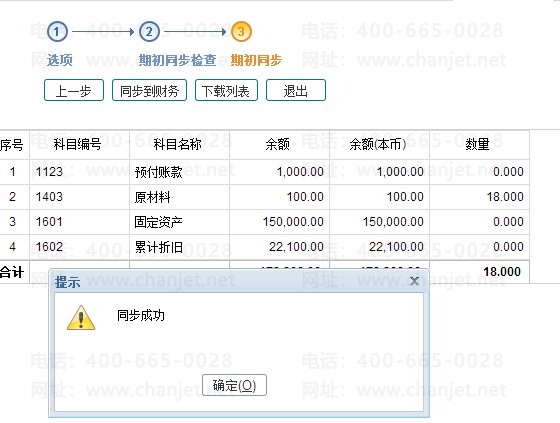Click total quantity 18.000 in 合计 row
Screen dimensions: 560x423
(502, 272)
